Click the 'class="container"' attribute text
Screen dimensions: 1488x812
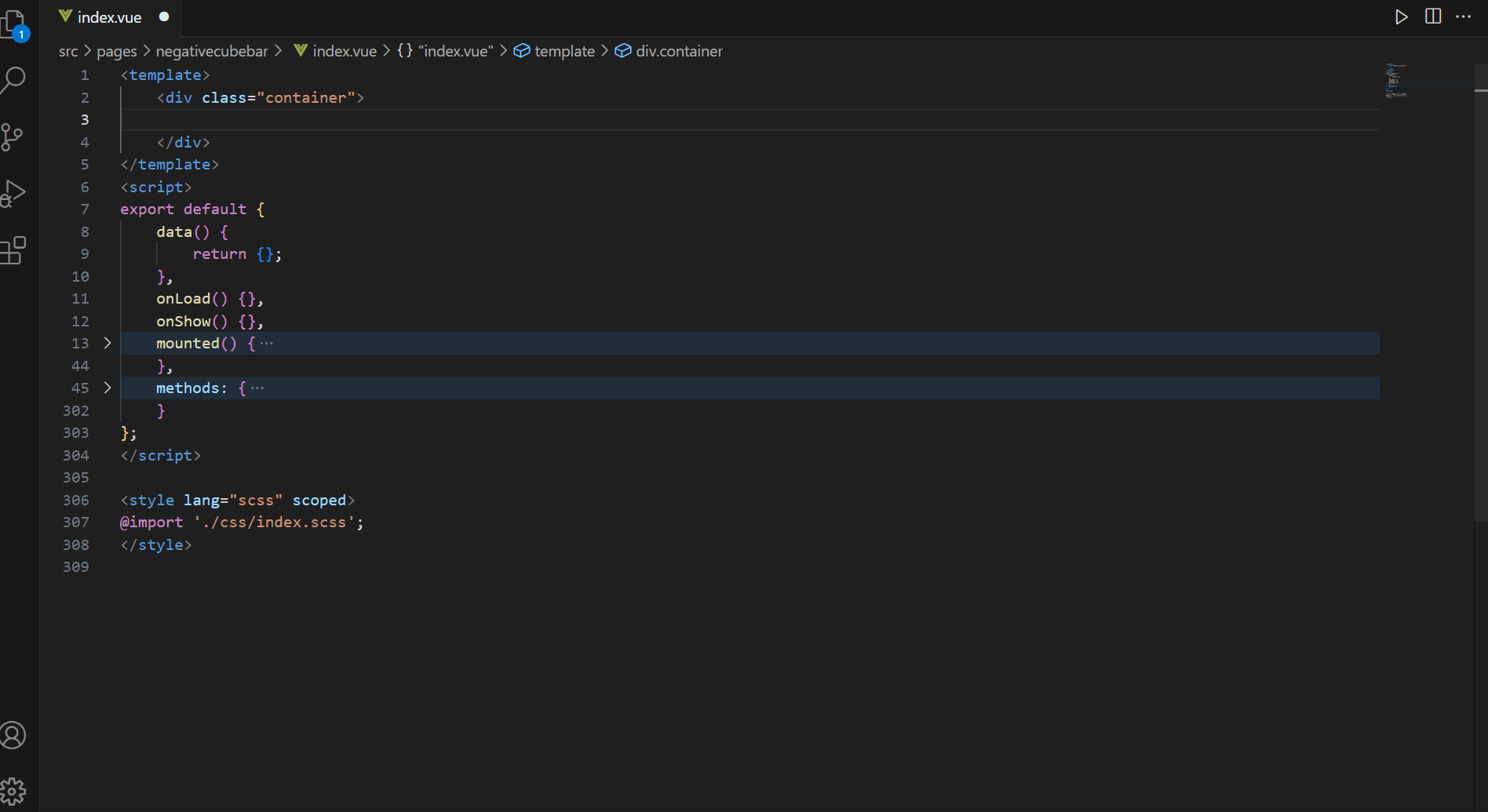(x=279, y=97)
